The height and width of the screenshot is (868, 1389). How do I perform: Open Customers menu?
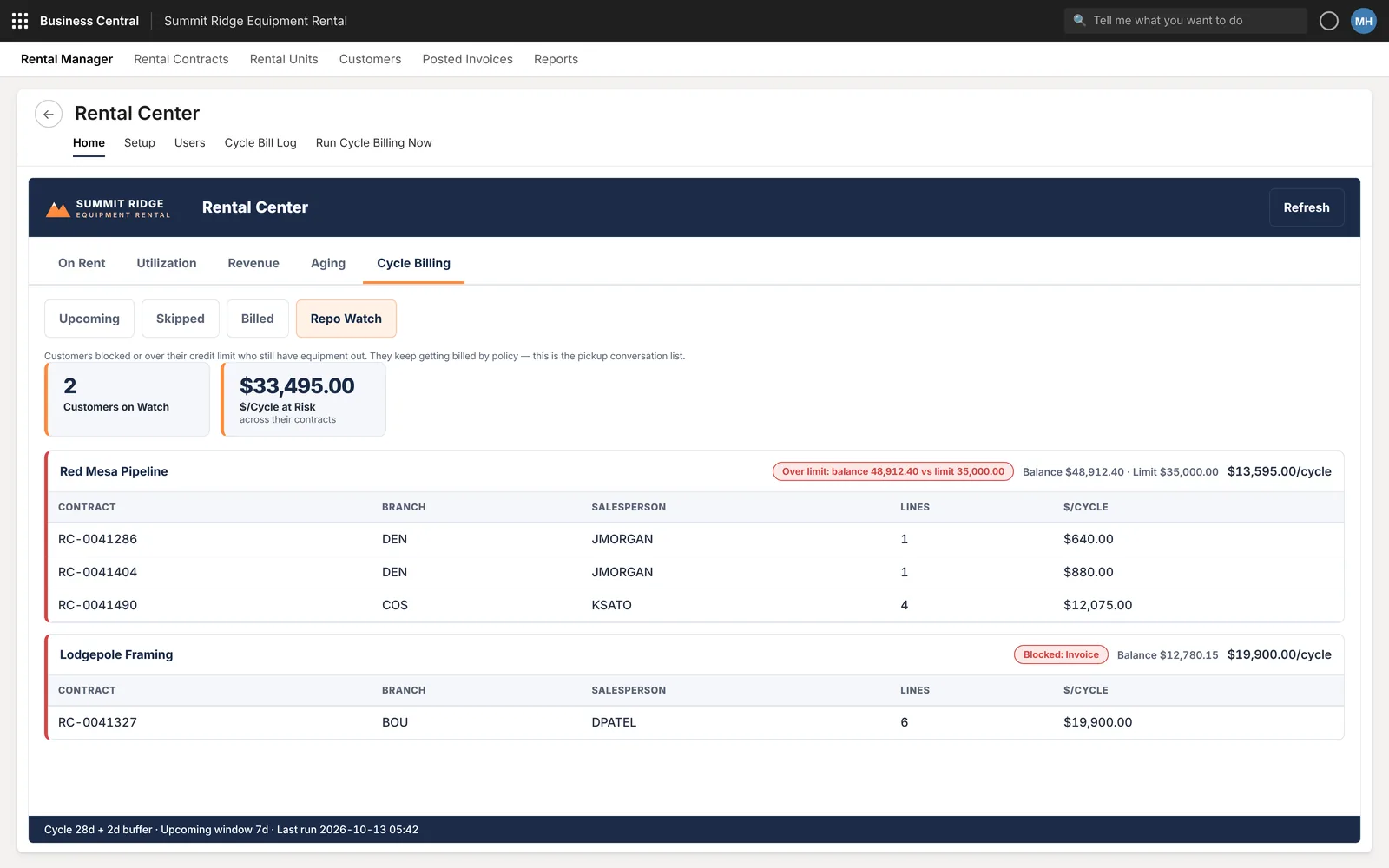coord(371,59)
